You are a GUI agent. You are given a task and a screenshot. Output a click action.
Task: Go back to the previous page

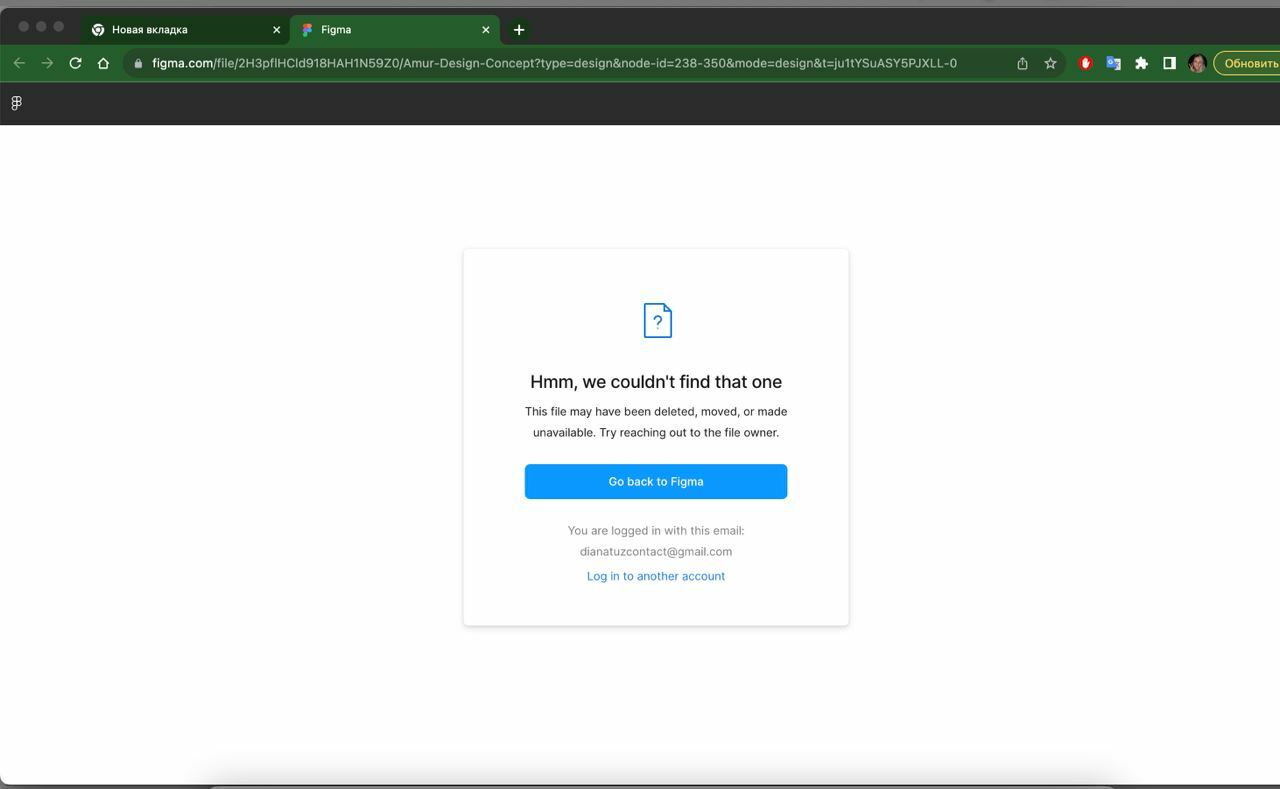[19, 63]
